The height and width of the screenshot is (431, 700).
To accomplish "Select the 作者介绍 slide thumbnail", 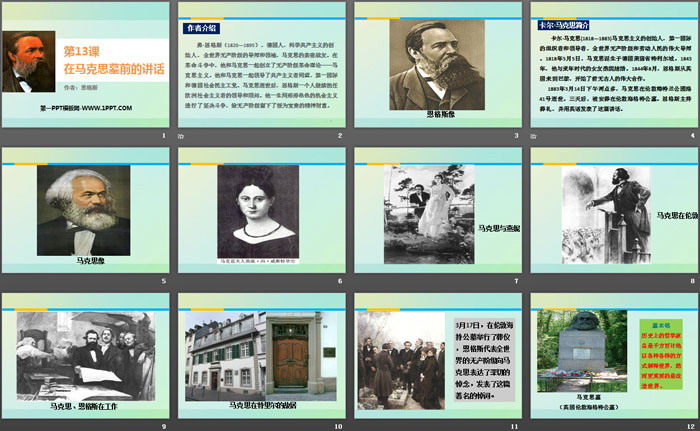I will click(262, 65).
